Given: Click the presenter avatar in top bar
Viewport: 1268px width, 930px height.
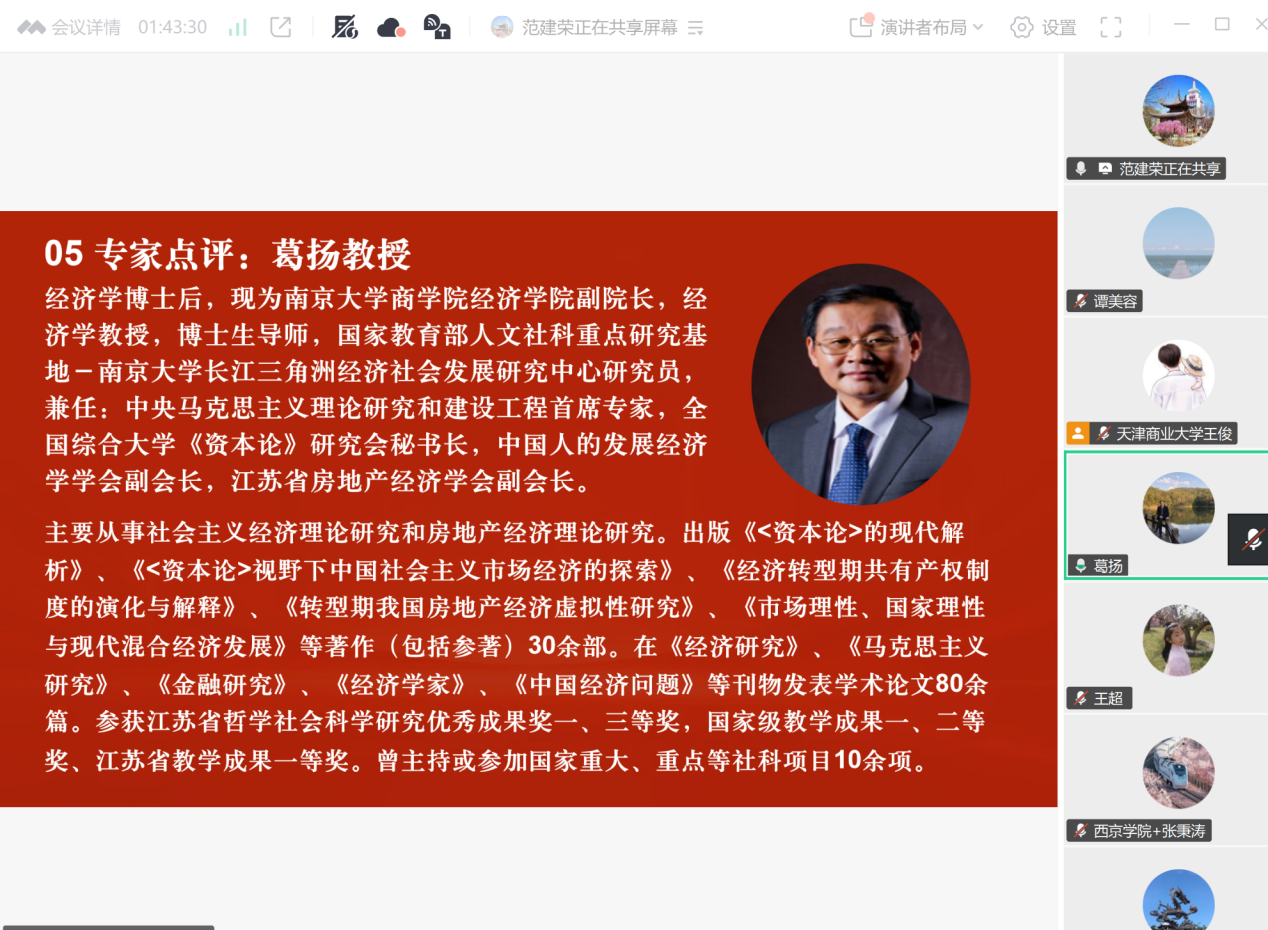Looking at the screenshot, I should click(x=502, y=27).
